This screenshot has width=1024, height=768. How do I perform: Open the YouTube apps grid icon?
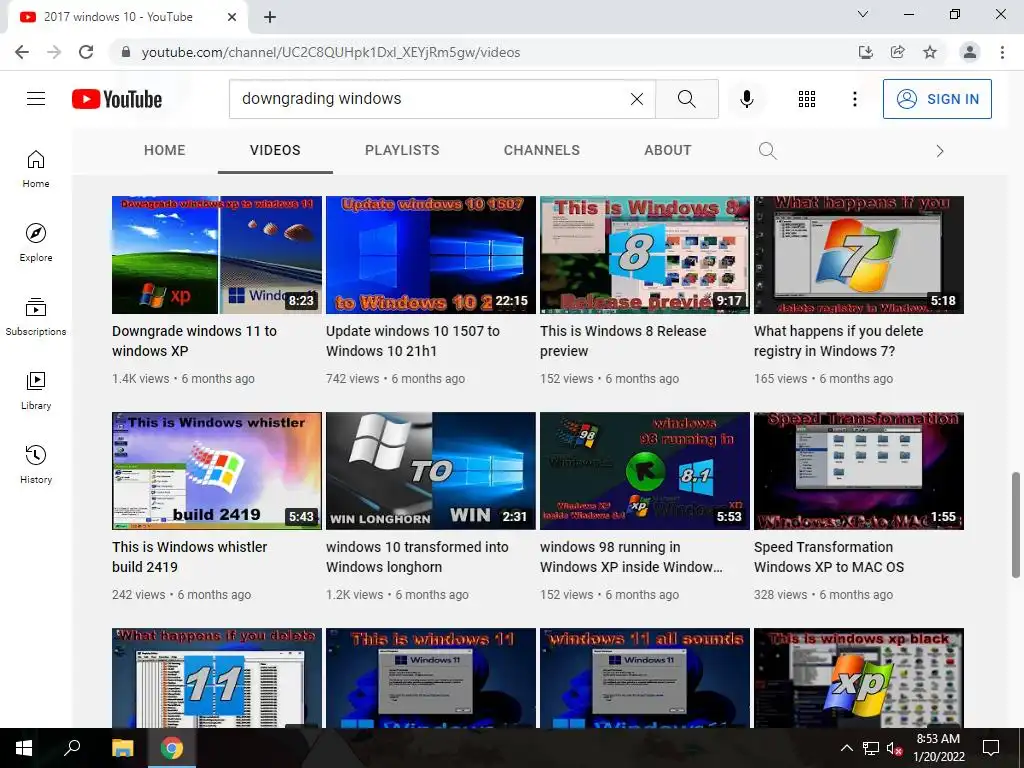tap(807, 99)
